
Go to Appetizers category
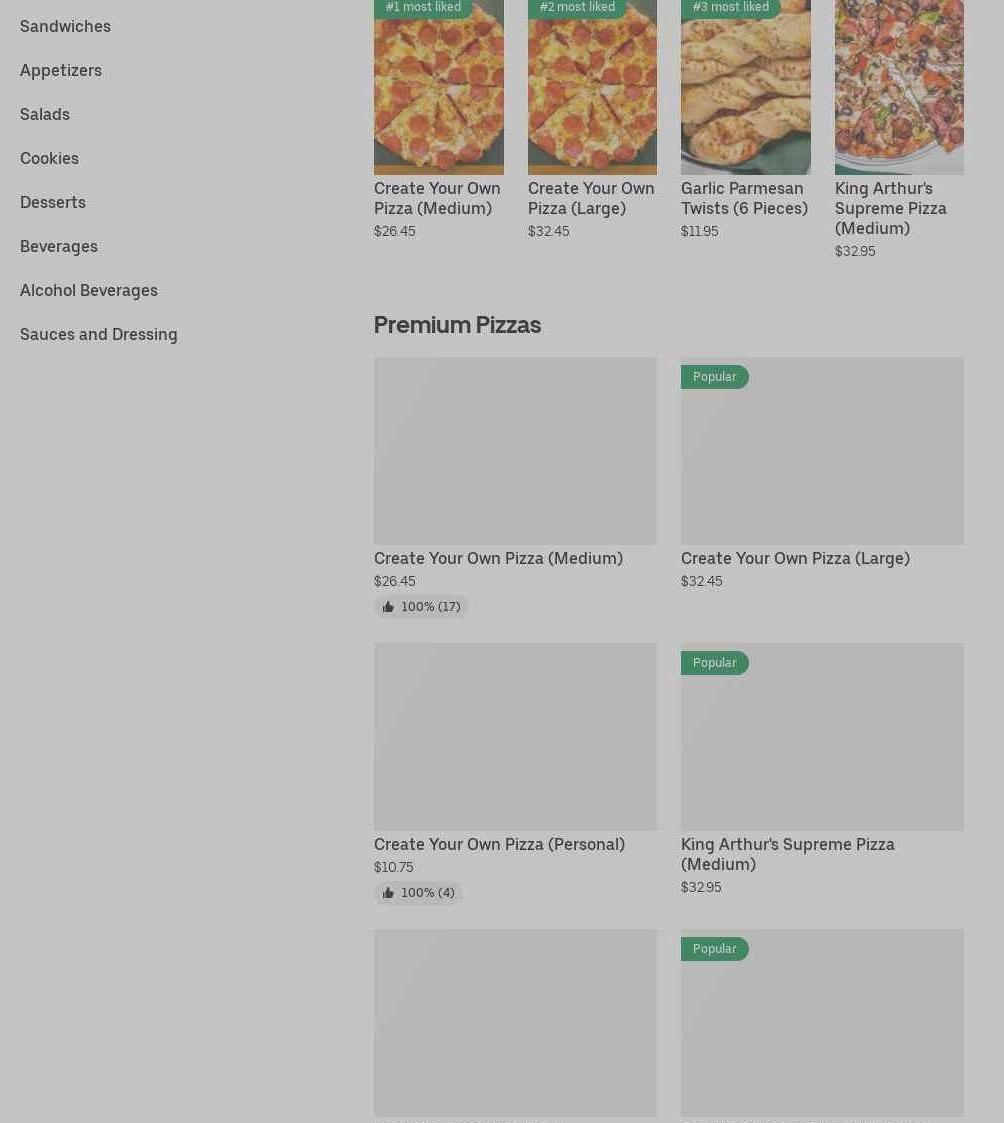[x=61, y=70]
